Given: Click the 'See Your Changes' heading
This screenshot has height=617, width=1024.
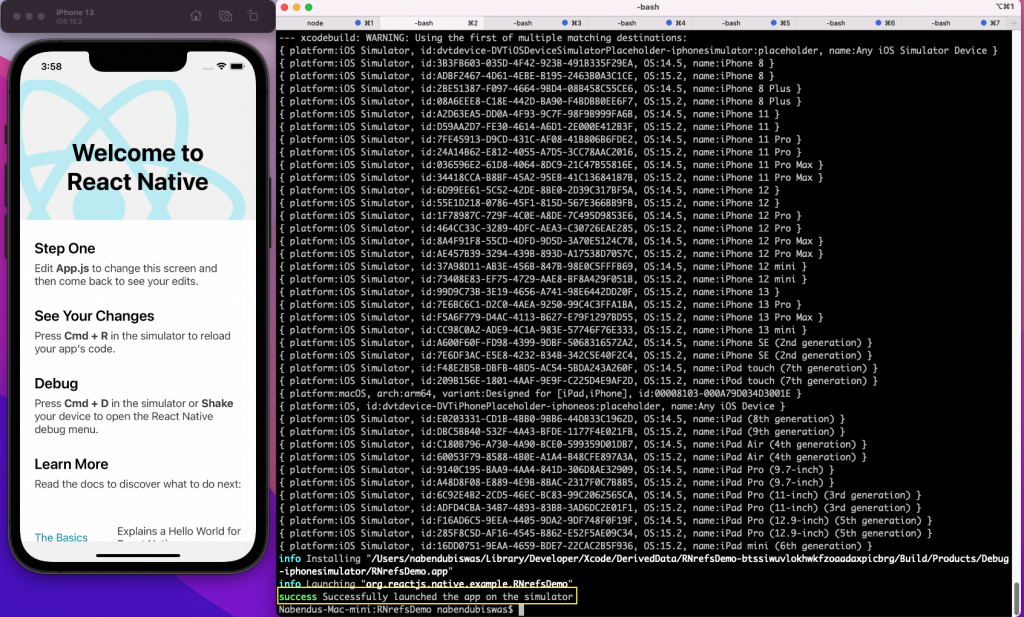Looking at the screenshot, I should 94,316.
